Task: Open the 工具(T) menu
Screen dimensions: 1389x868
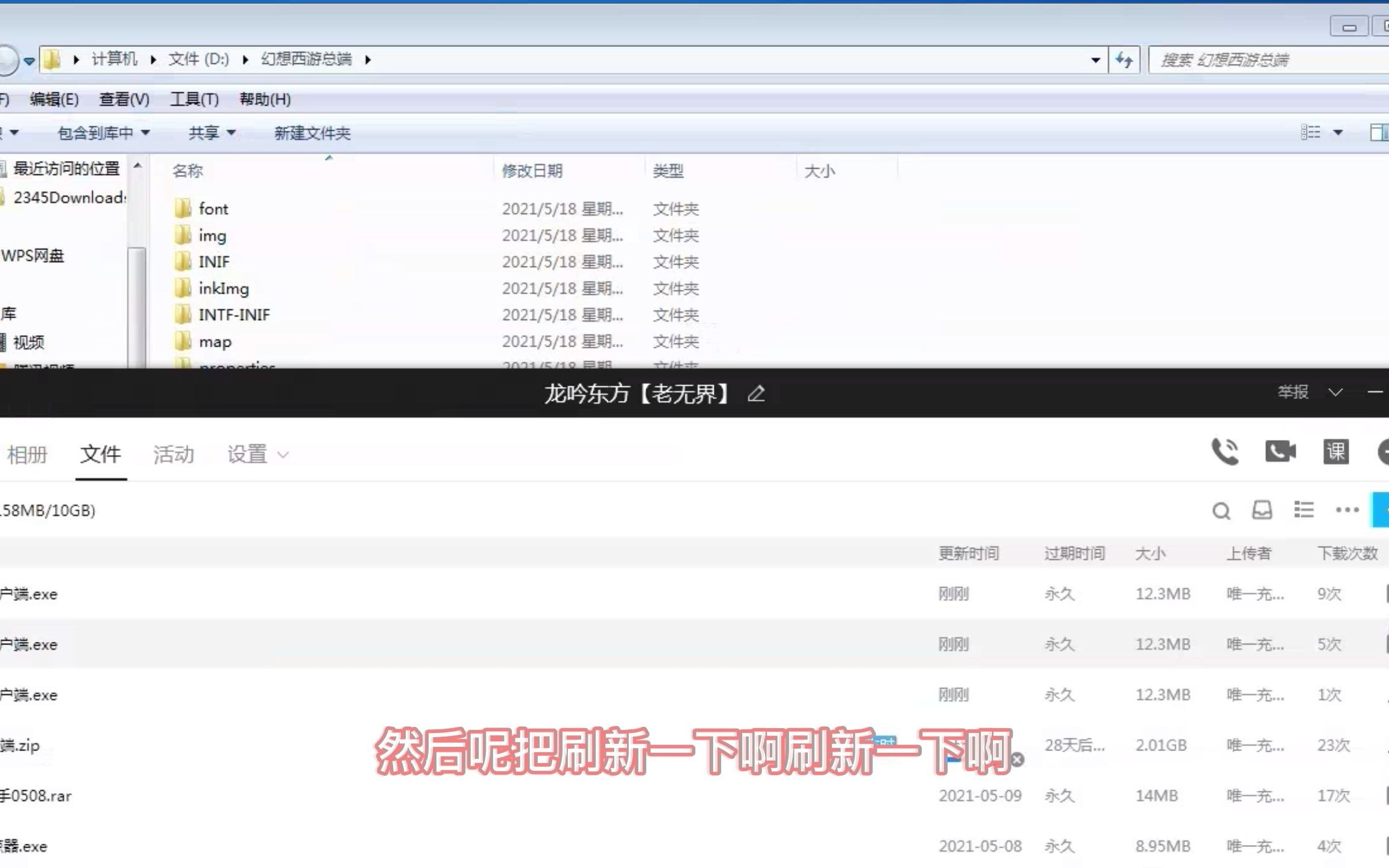Action: 194,99
